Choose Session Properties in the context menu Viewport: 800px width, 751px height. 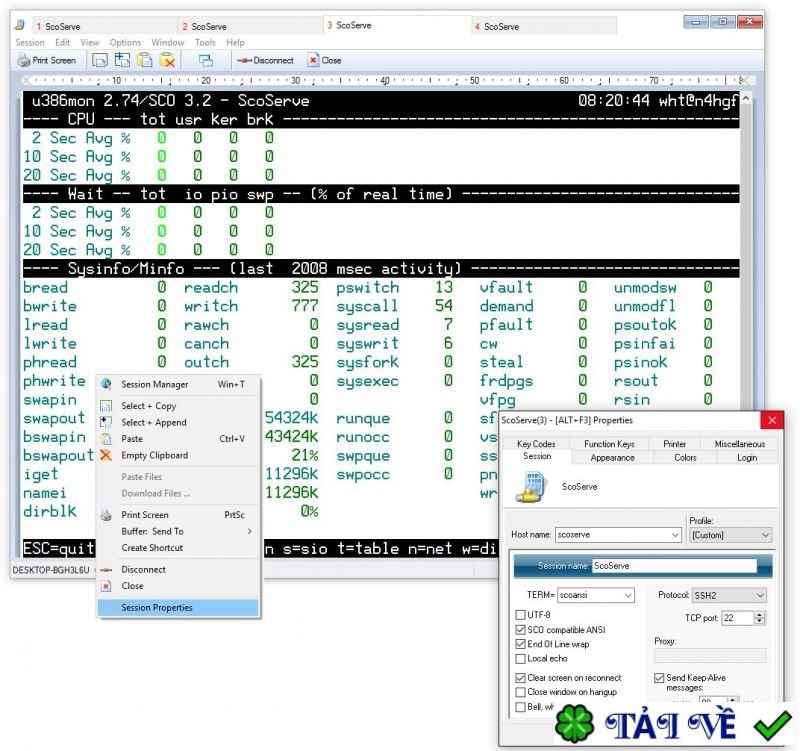click(157, 607)
